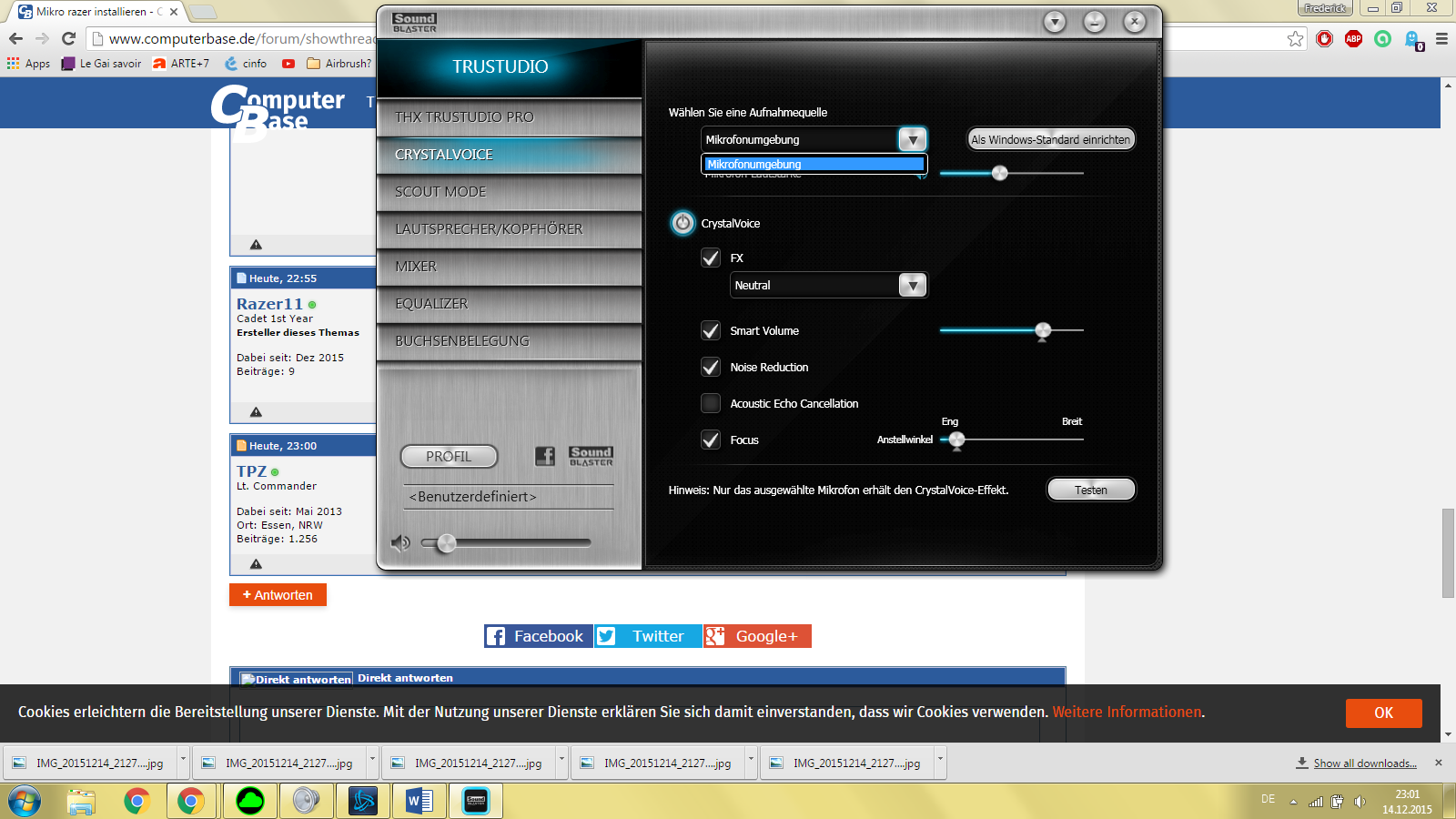
Task: Click the Adblock Plus extension icon
Action: pos(1353,38)
